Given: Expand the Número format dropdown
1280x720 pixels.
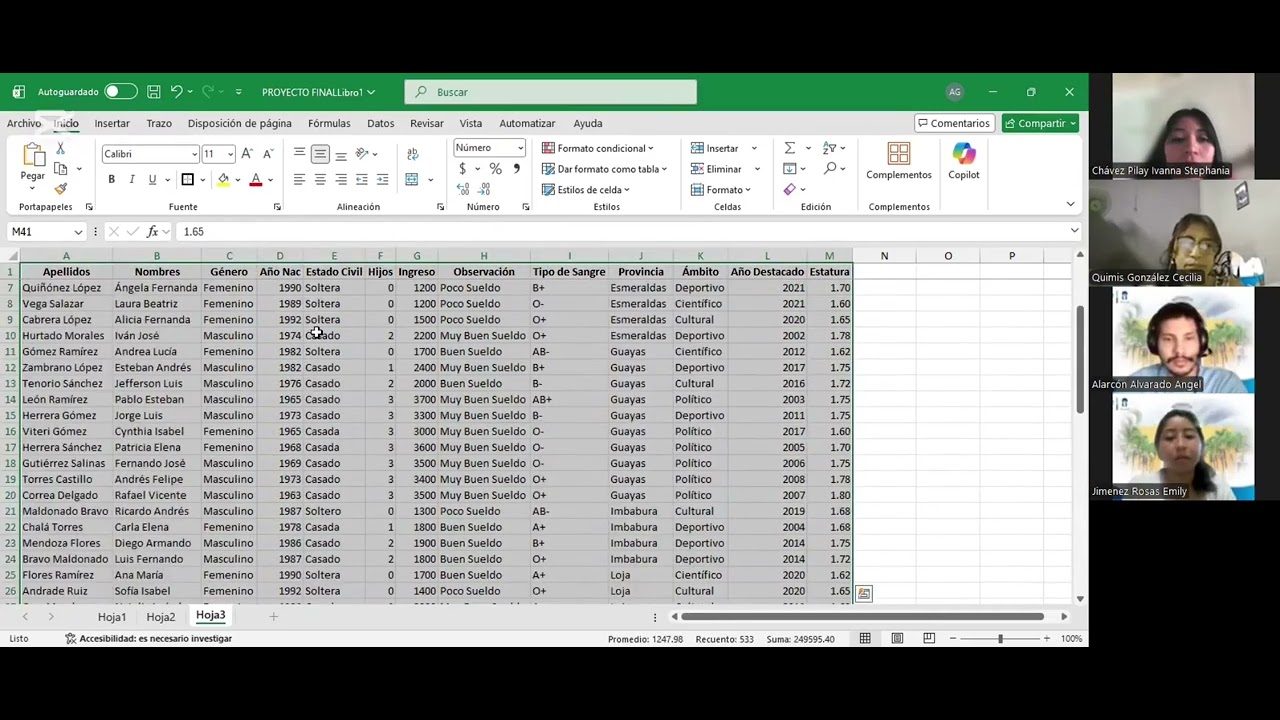Looking at the screenshot, I should pos(489,148).
